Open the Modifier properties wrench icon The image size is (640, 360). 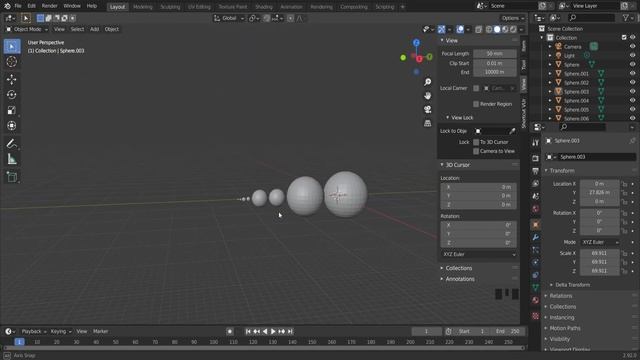tap(536, 237)
